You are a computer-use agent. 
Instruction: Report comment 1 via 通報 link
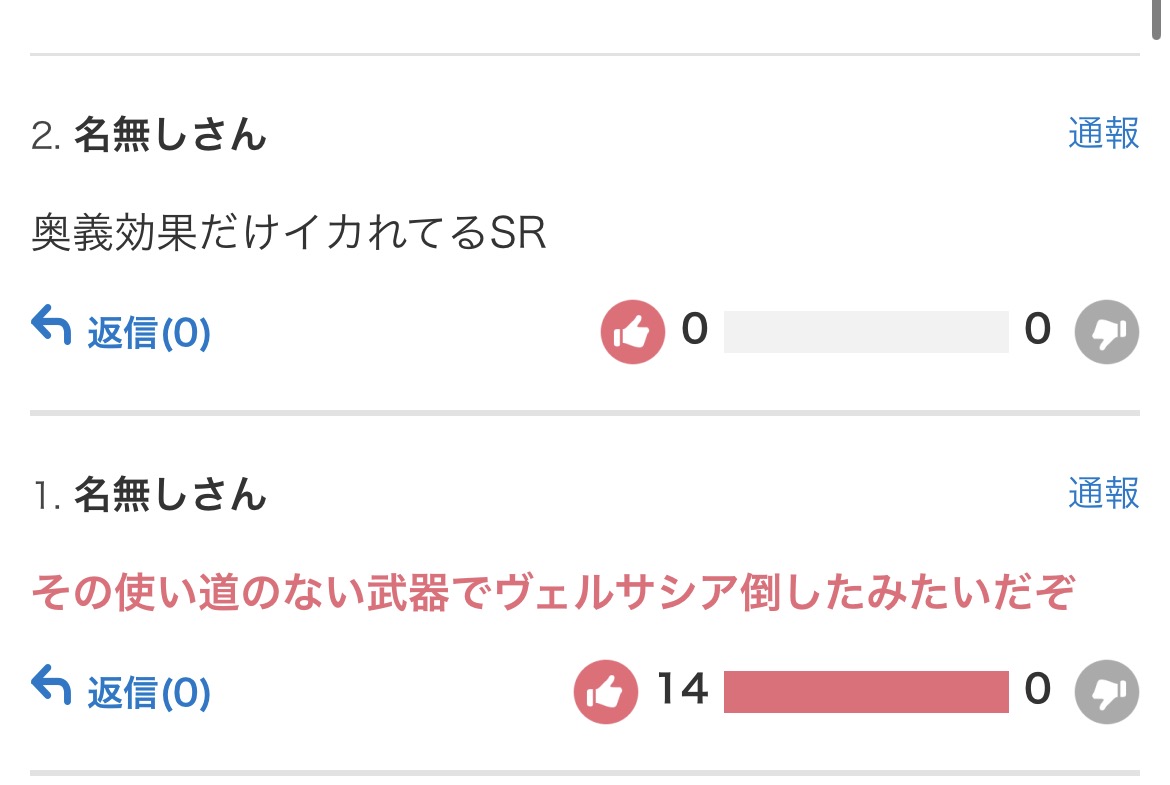pos(1103,493)
